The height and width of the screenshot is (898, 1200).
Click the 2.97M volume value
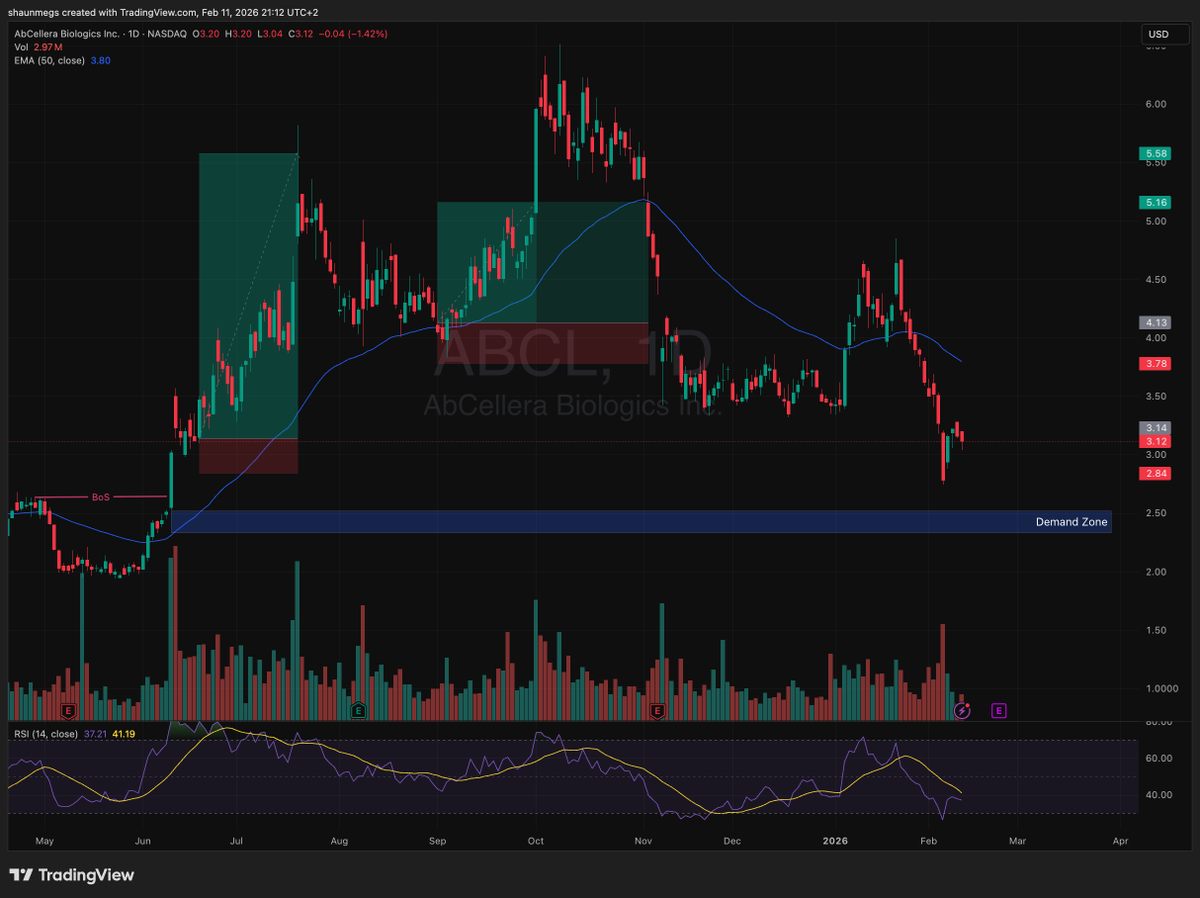click(50, 46)
